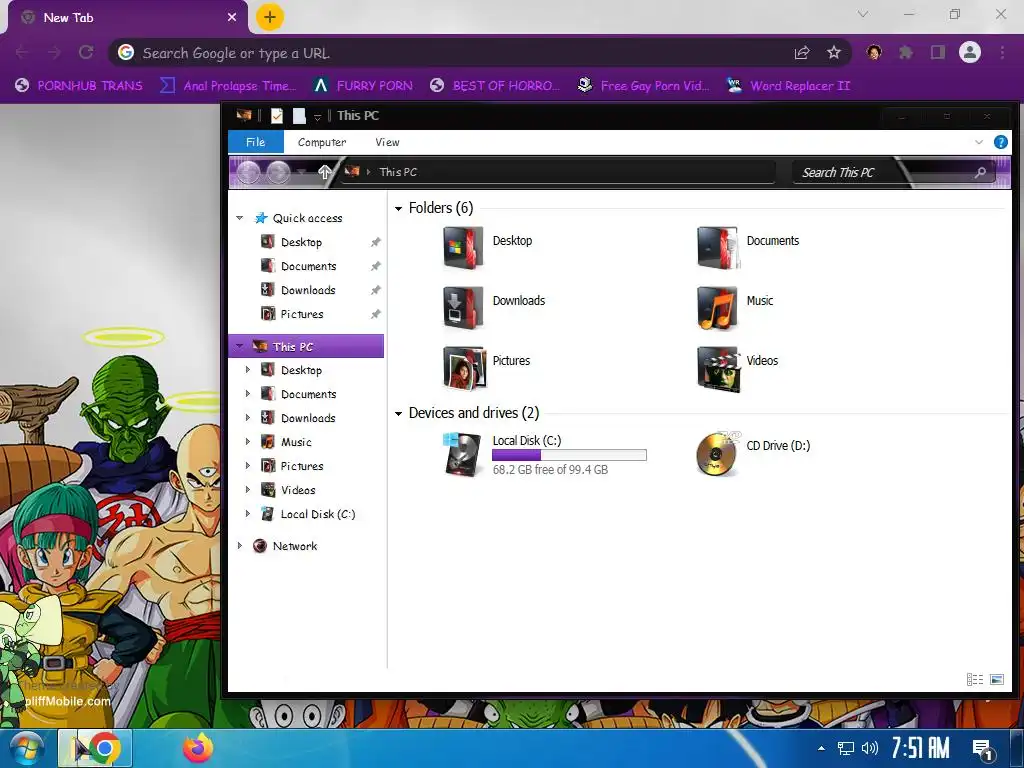Focus the Chrome address bar
The width and height of the screenshot is (1024, 768).
click(x=457, y=53)
